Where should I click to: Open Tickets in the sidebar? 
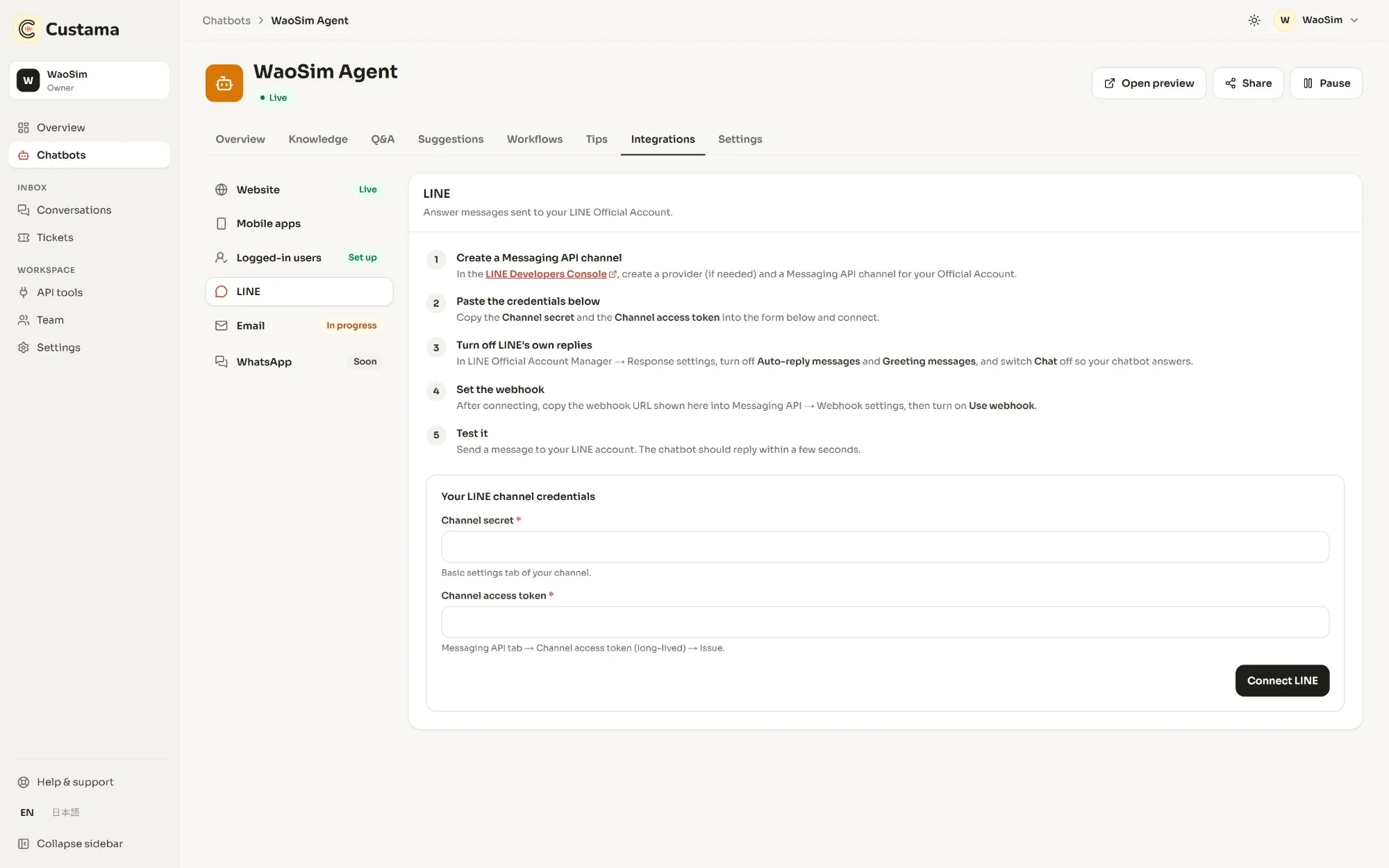(89, 237)
